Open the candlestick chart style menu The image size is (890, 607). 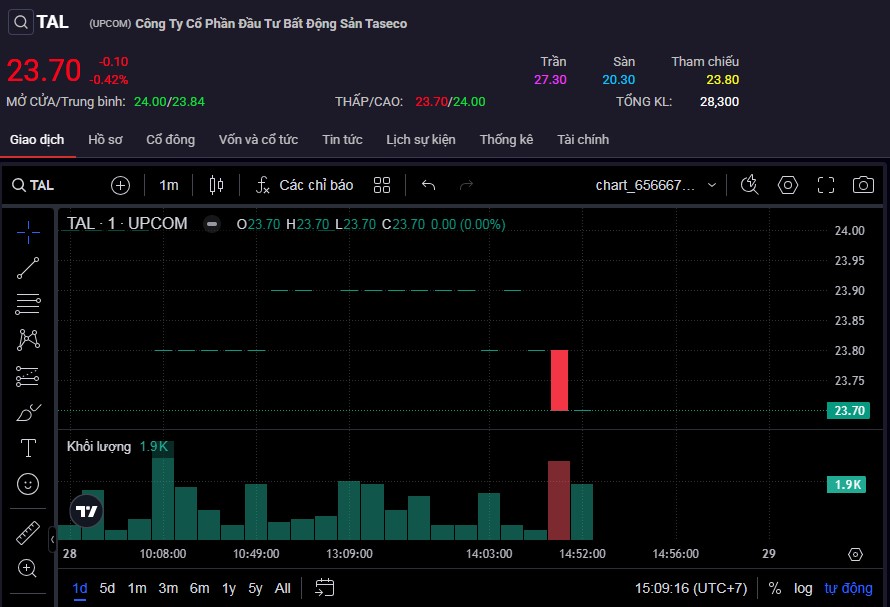[x=217, y=185]
